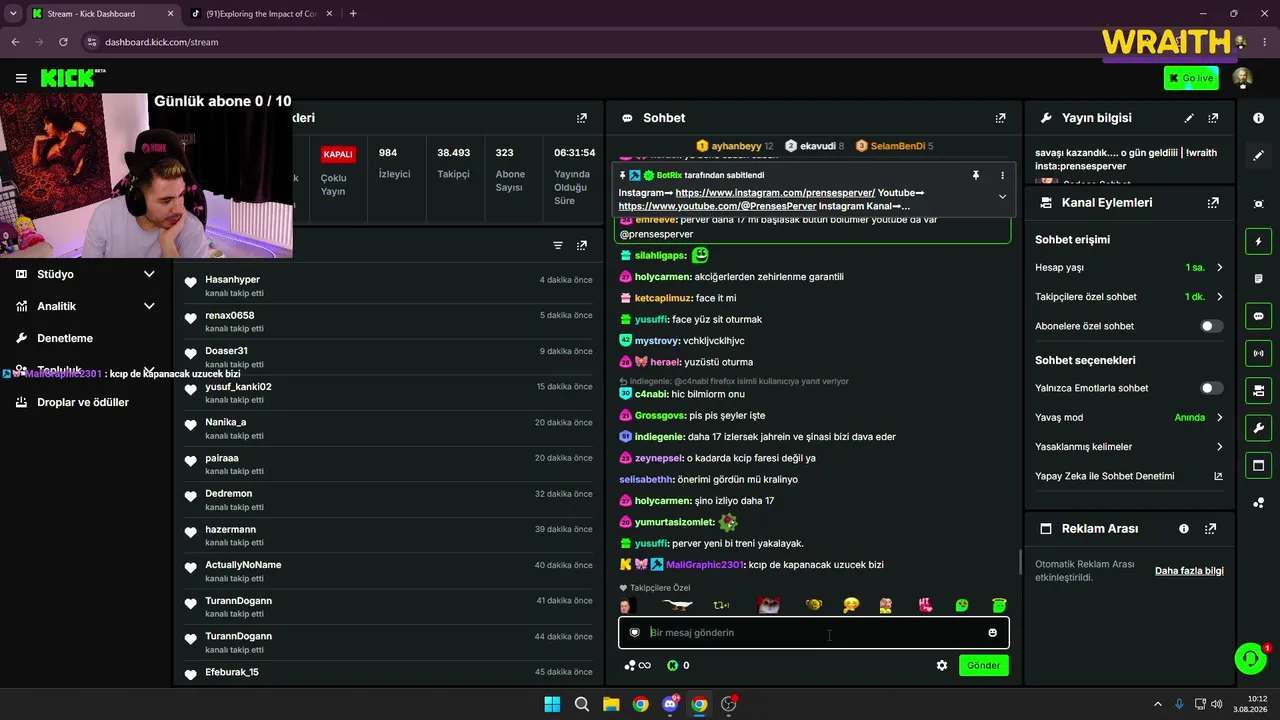Viewport: 1280px width, 720px height.
Task: Show info about Reklam Arası
Action: [x=1184, y=528]
